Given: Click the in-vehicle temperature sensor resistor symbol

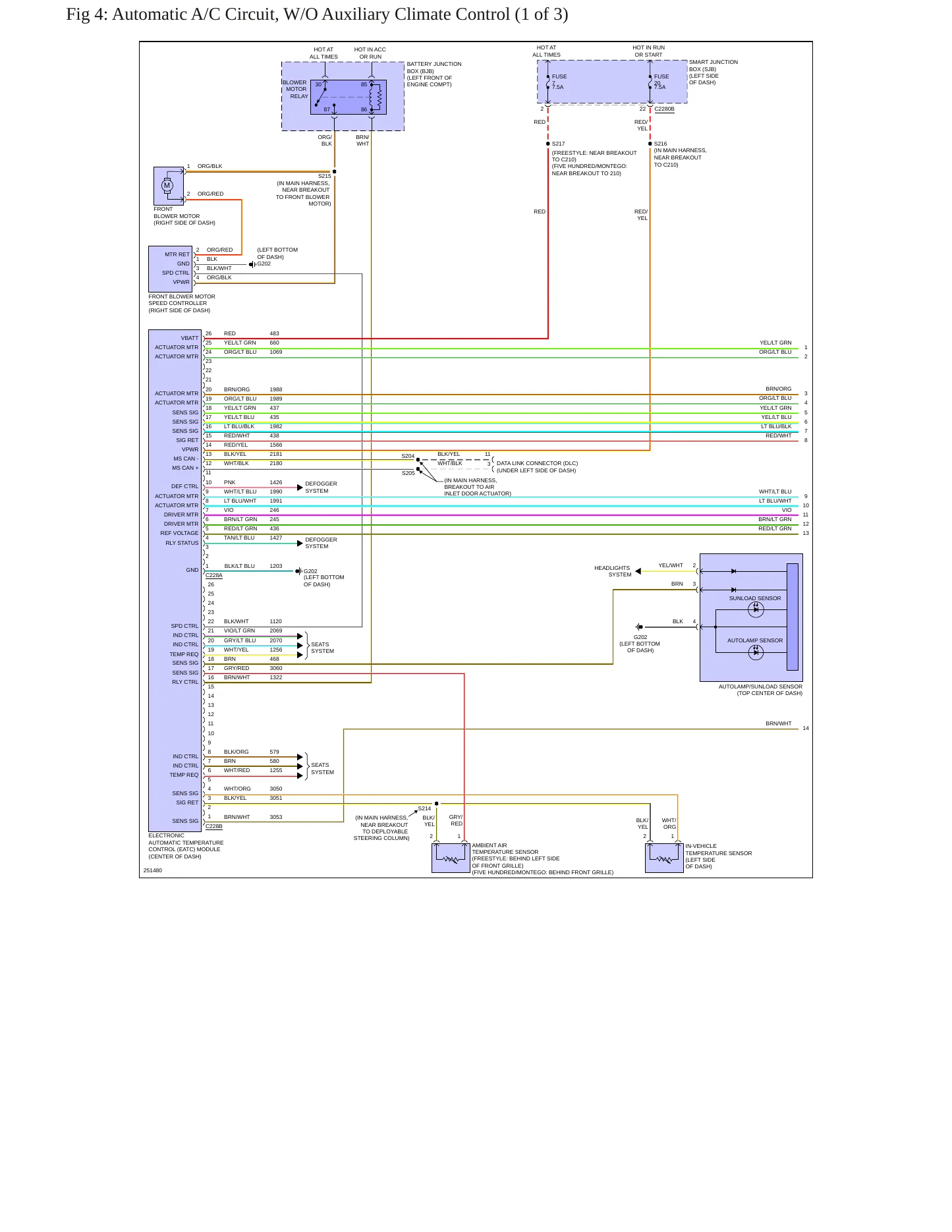Looking at the screenshot, I should (x=664, y=859).
